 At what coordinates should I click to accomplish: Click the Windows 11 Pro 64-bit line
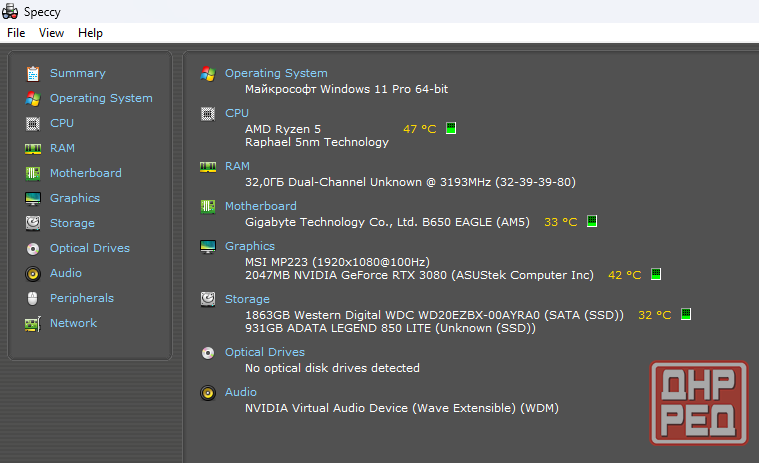click(x=346, y=89)
